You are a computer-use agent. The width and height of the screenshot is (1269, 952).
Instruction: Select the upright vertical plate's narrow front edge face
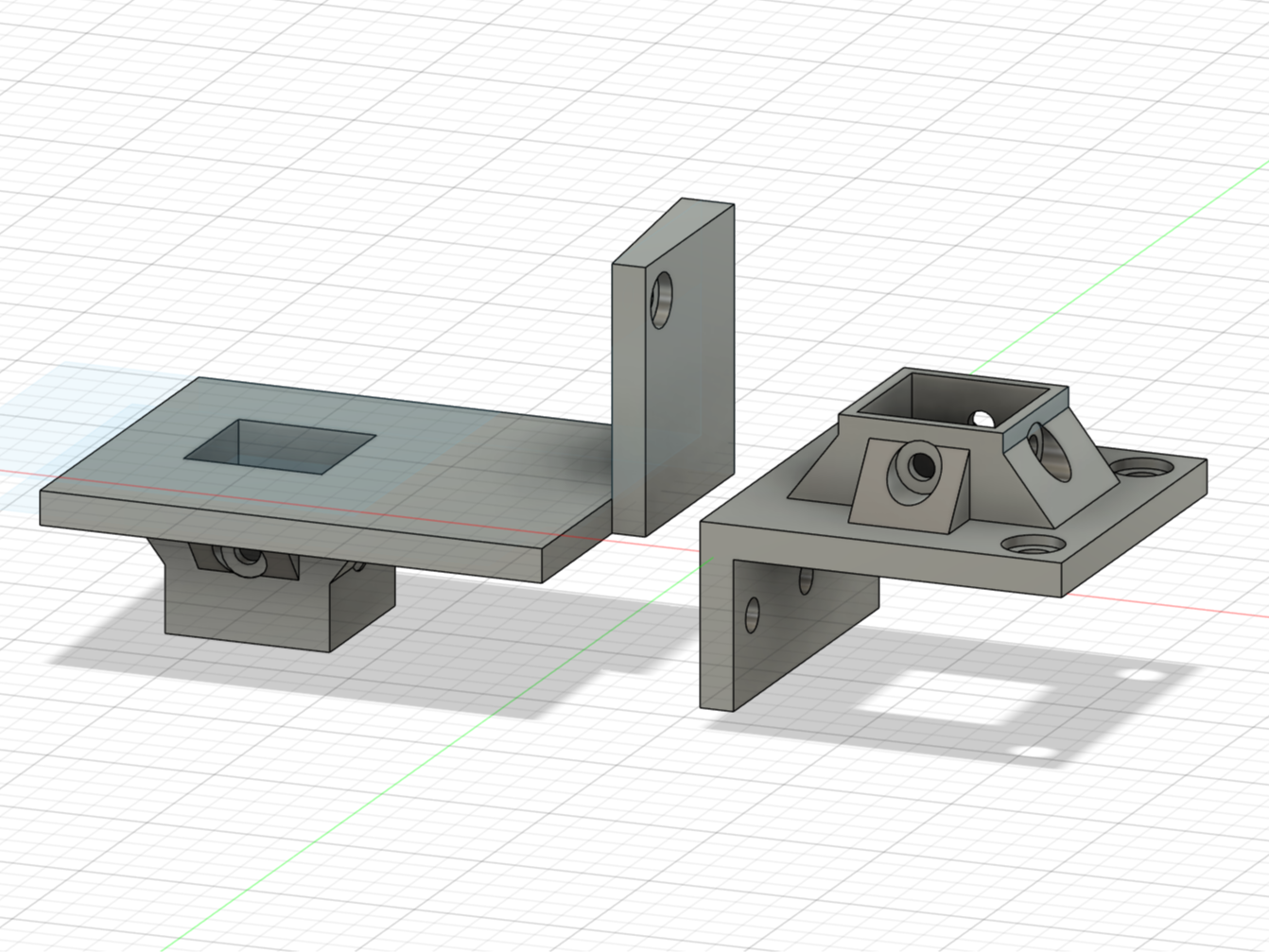(629, 398)
